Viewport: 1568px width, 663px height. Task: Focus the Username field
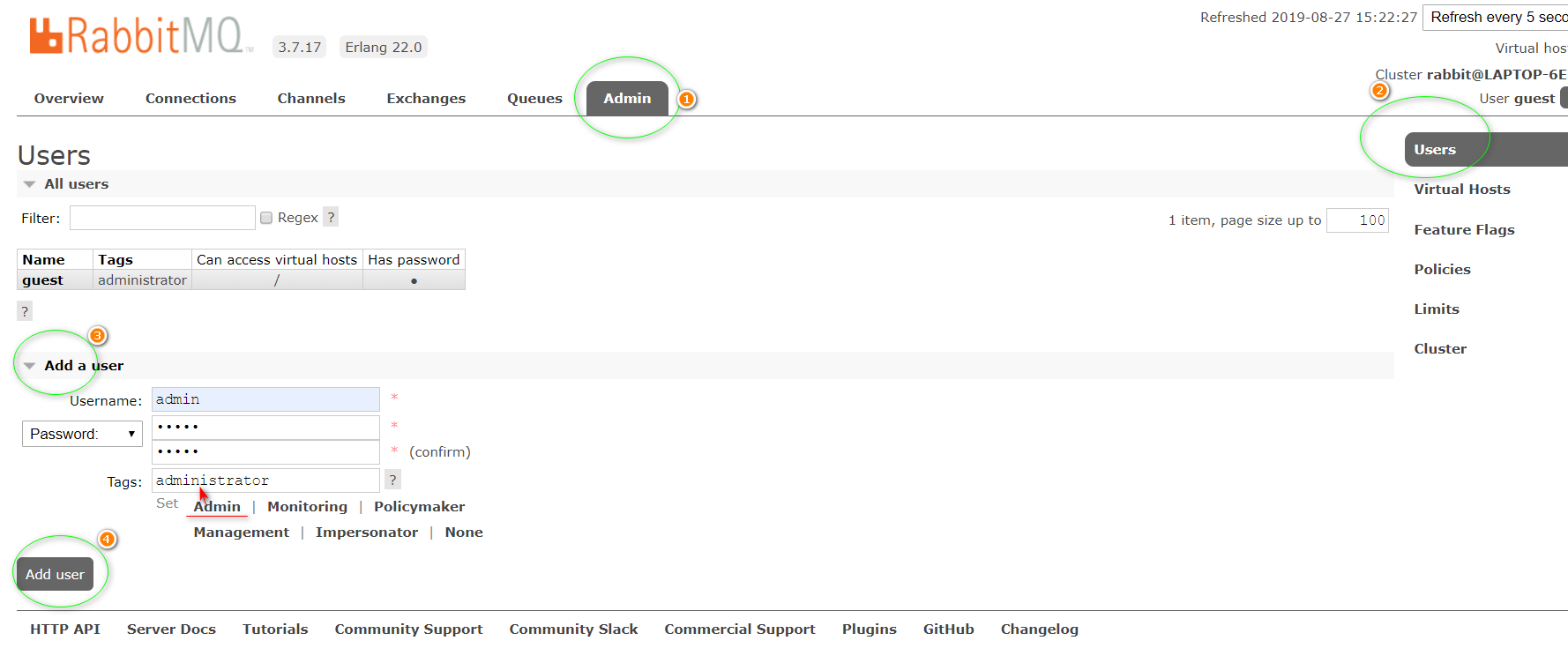[265, 399]
